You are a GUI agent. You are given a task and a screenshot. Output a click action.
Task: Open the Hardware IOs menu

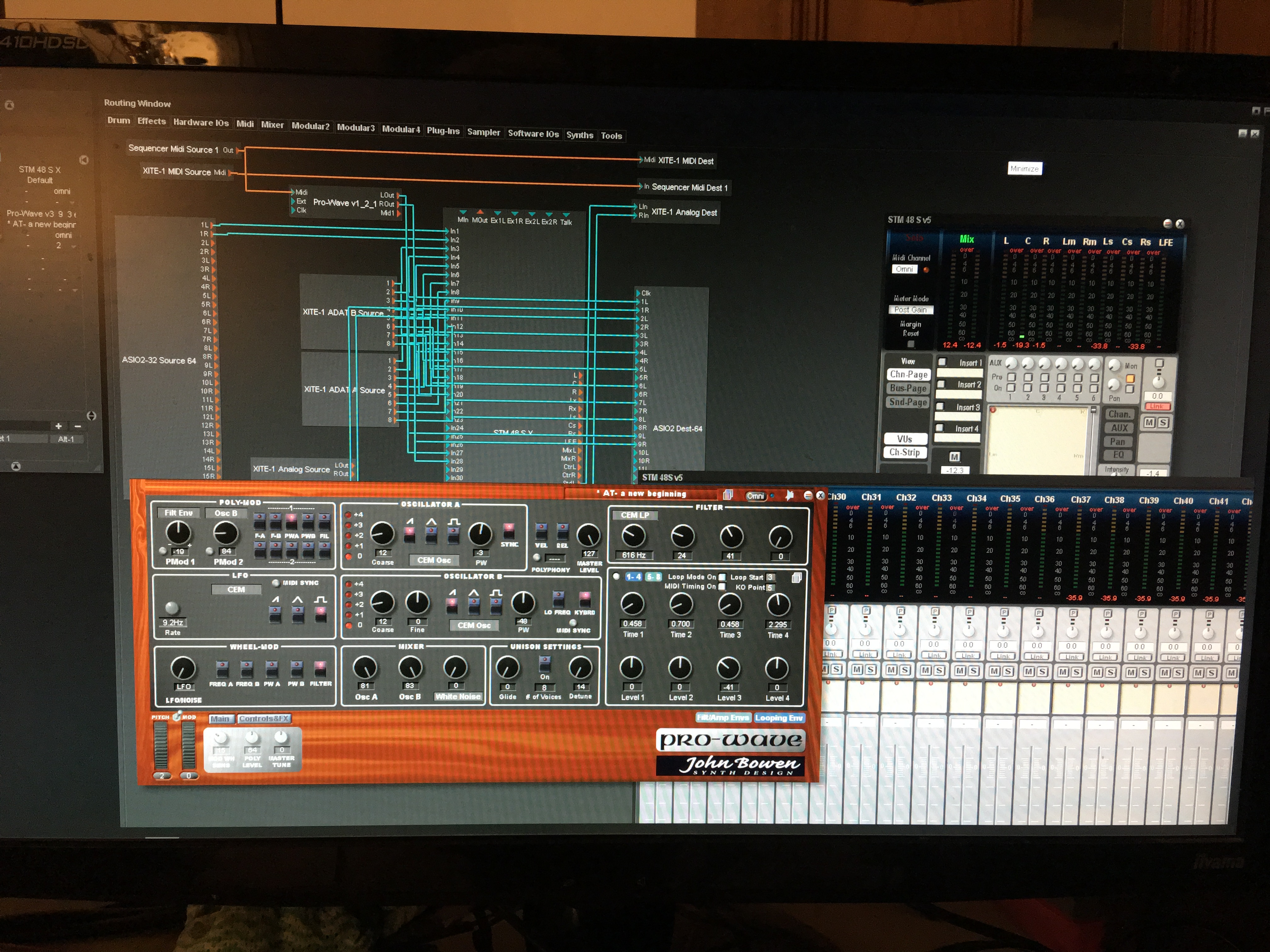201,123
